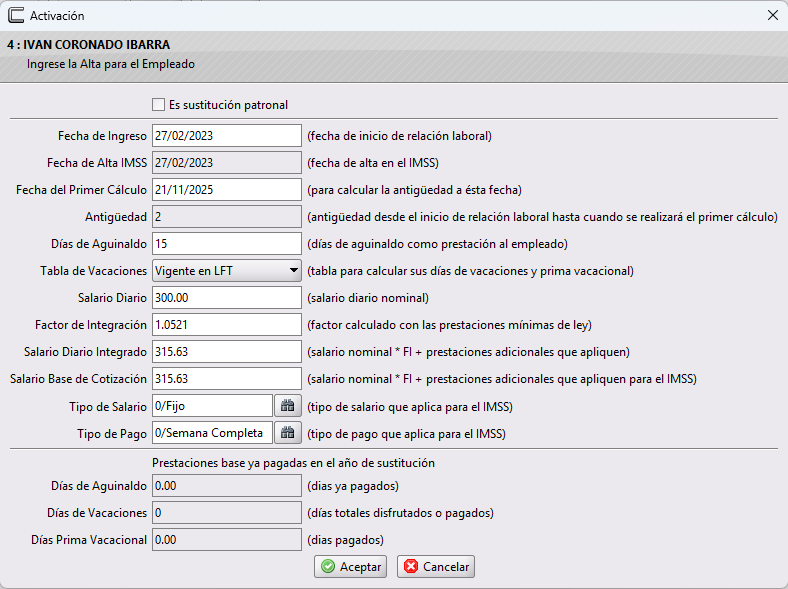The width and height of the screenshot is (788, 589).
Task: Select 'Prestaciones base ya pagadas' section heading
Action: click(x=293, y=463)
